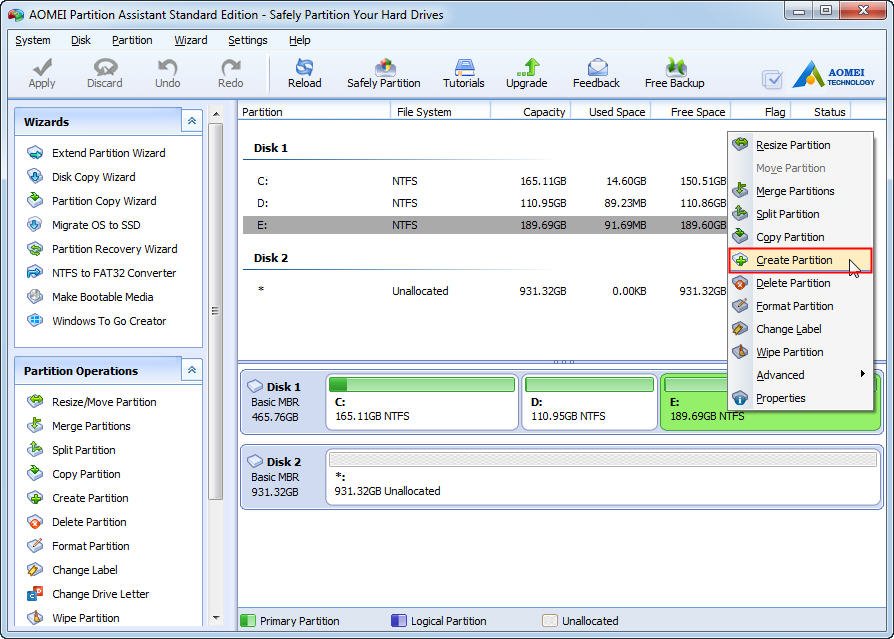Image resolution: width=894 pixels, height=639 pixels.
Task: Select Create Partition in the sidebar operations
Action: pos(78,498)
